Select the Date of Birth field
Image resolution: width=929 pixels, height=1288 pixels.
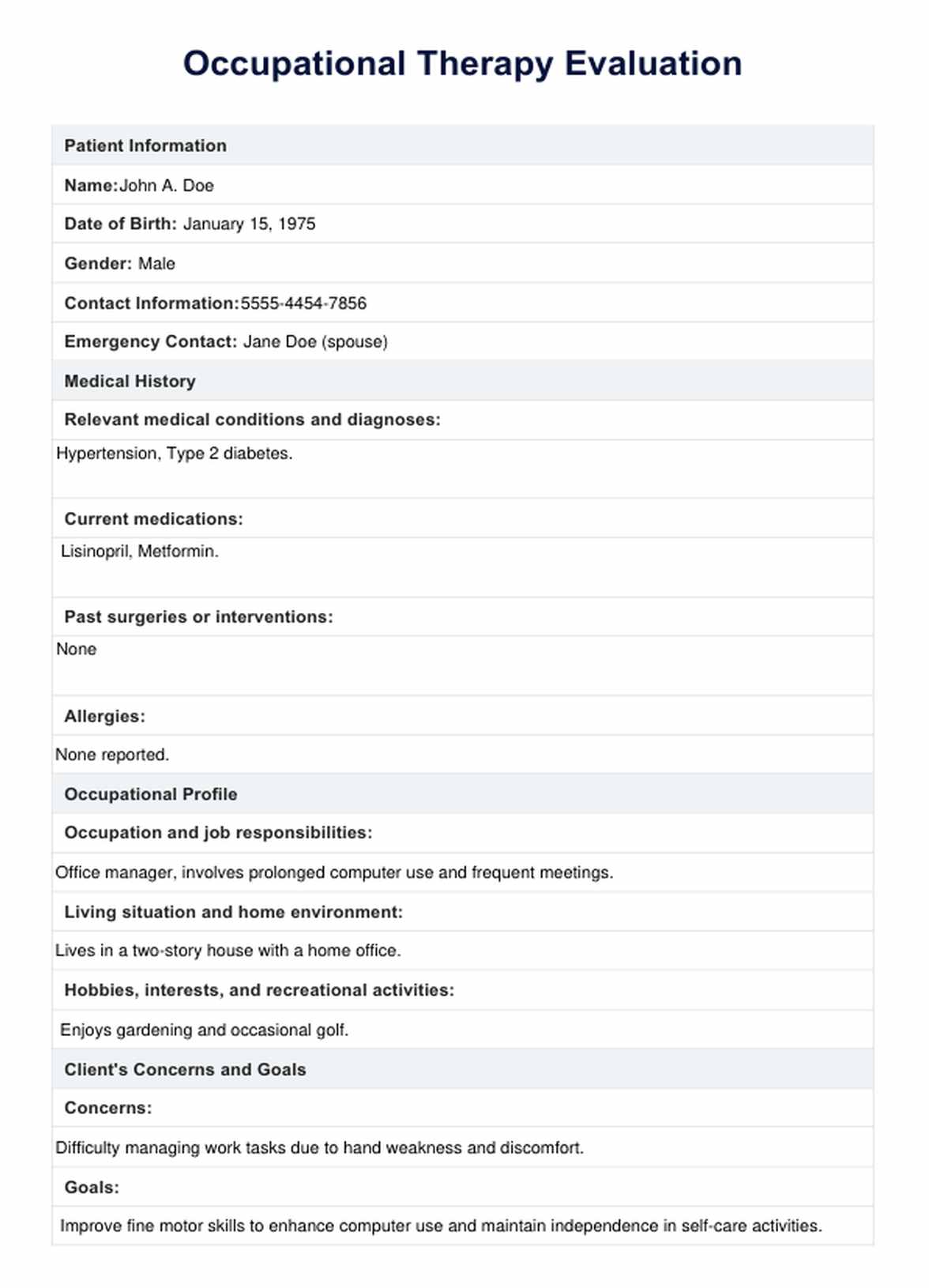pos(248,224)
